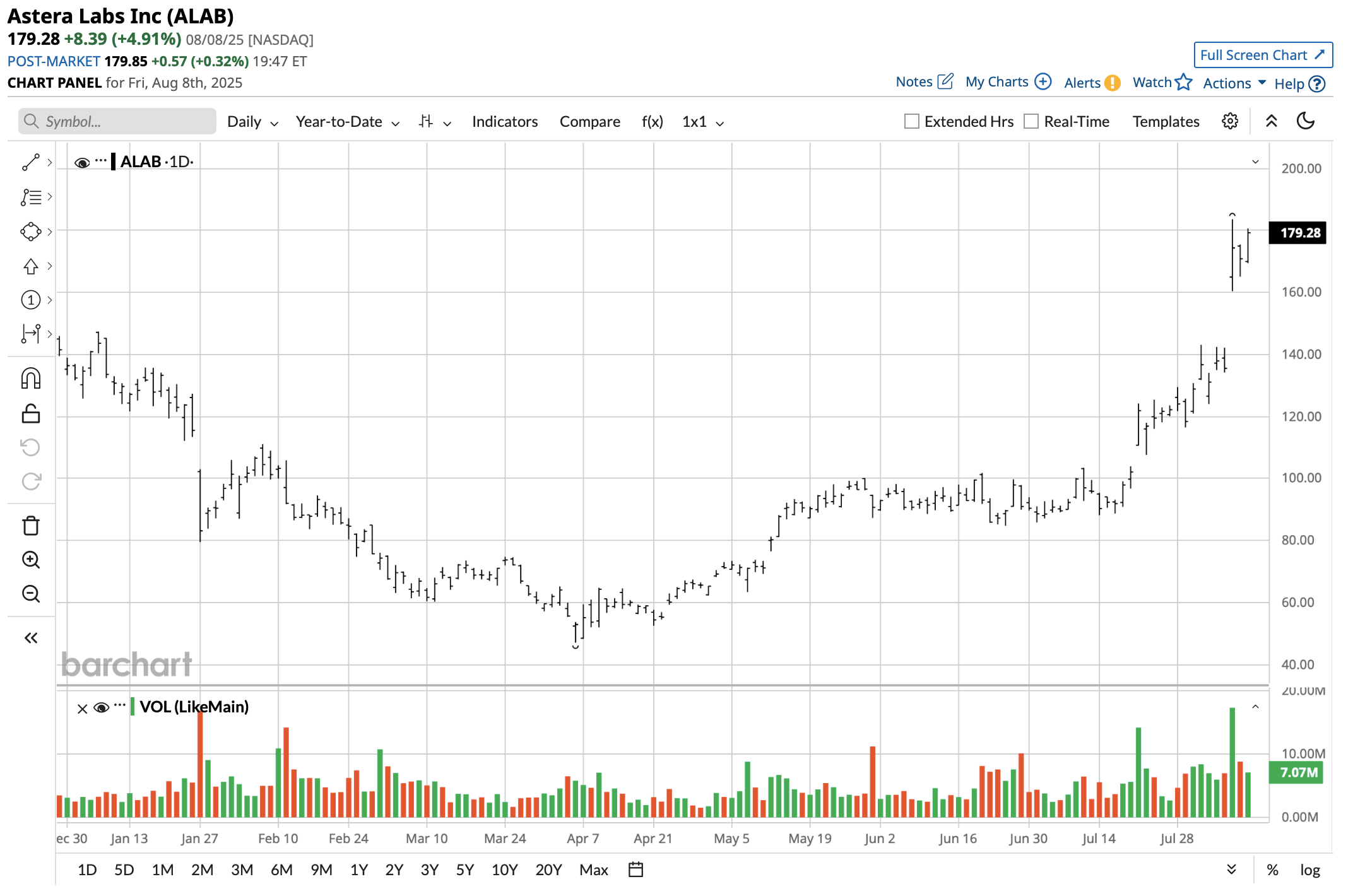Click the Watch star icon
This screenshot has height=896, width=1353.
(x=1183, y=82)
